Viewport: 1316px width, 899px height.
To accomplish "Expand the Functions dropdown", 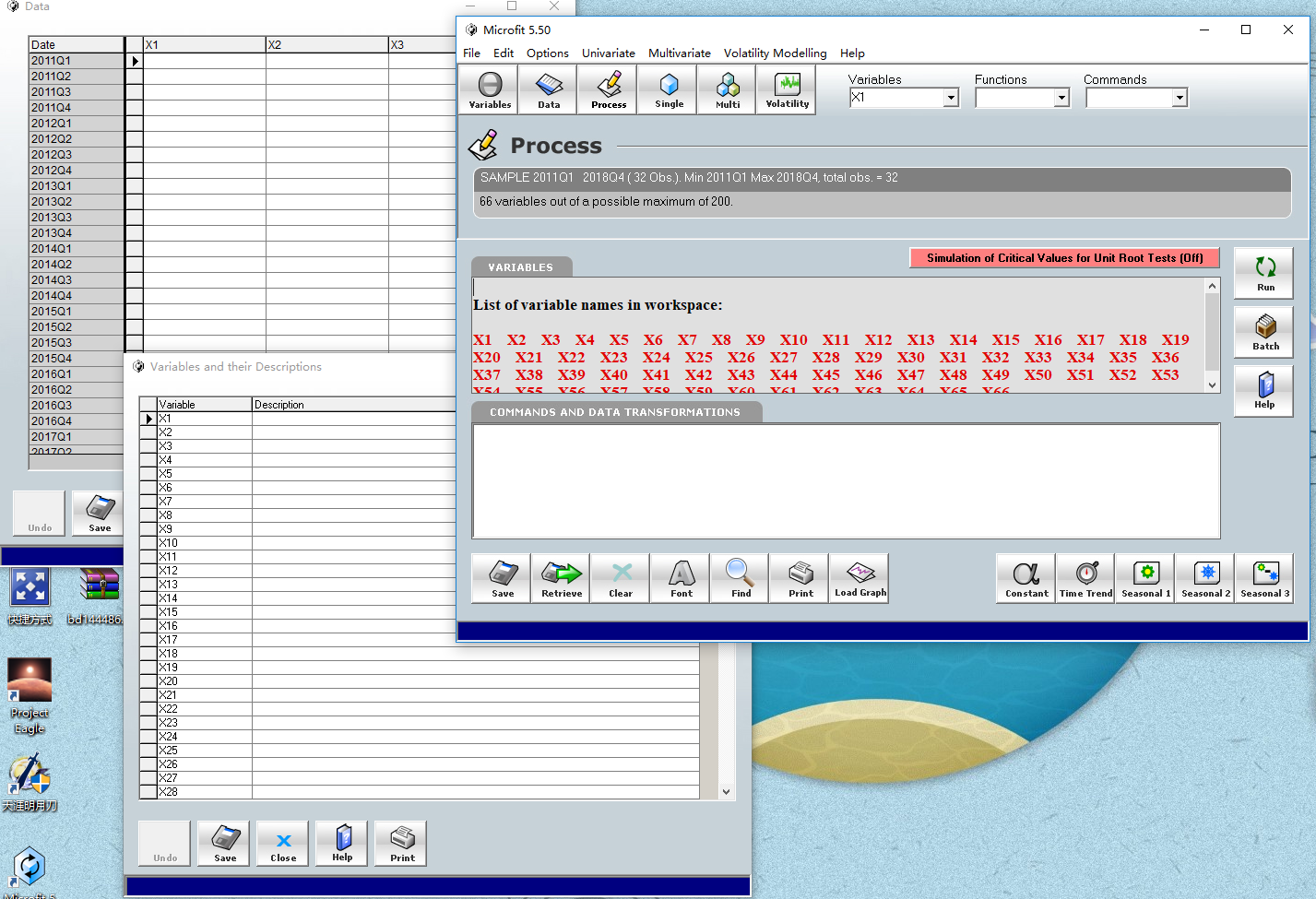I will click(1061, 98).
